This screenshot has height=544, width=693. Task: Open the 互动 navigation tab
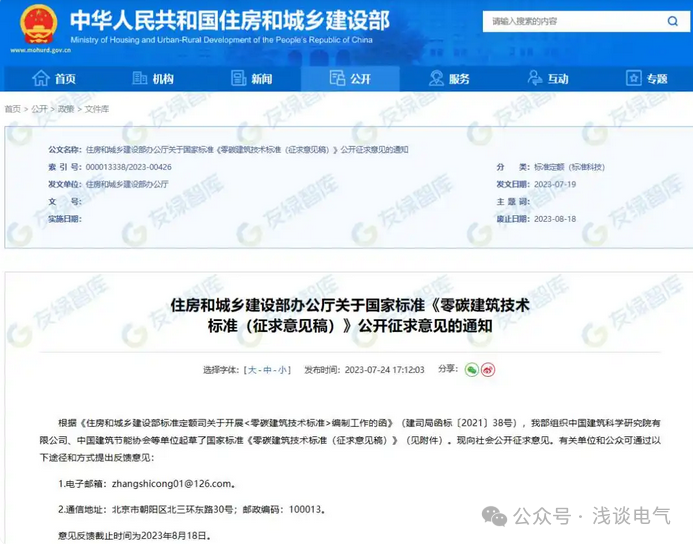[548, 79]
